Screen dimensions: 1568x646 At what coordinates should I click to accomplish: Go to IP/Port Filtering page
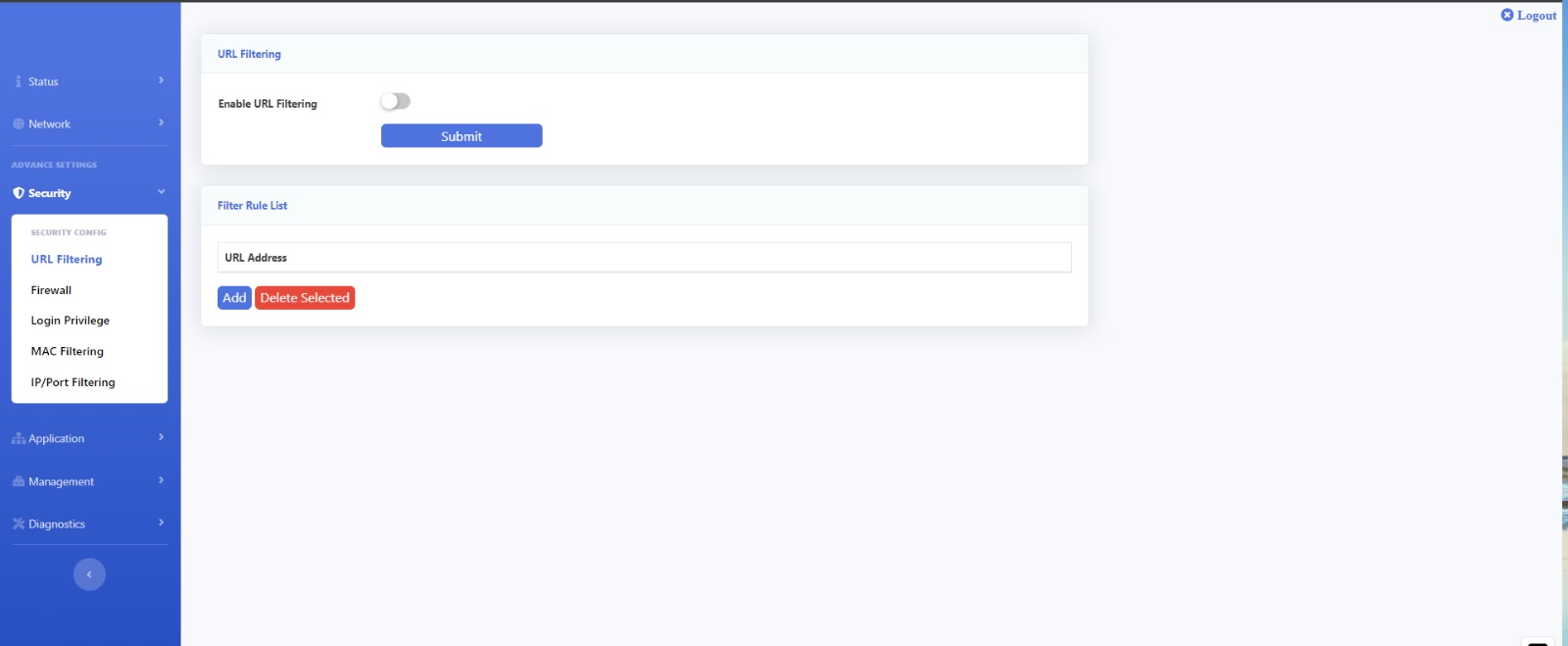point(73,382)
